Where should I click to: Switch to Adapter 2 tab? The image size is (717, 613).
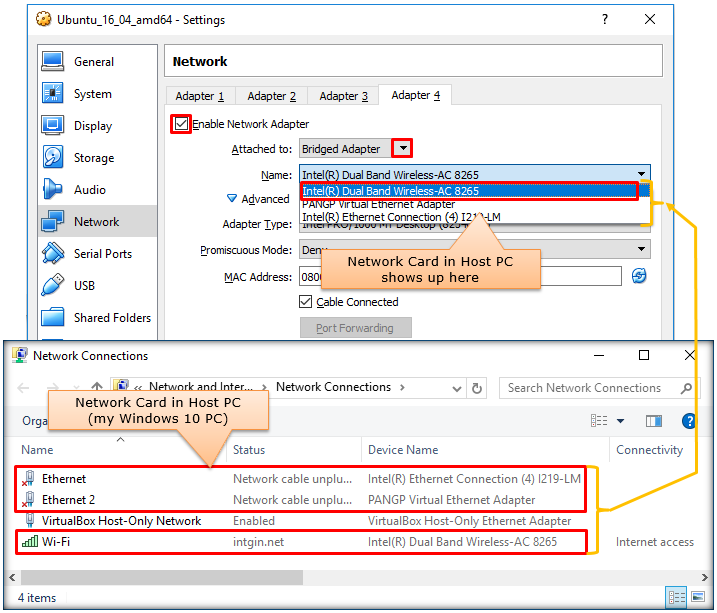click(272, 96)
